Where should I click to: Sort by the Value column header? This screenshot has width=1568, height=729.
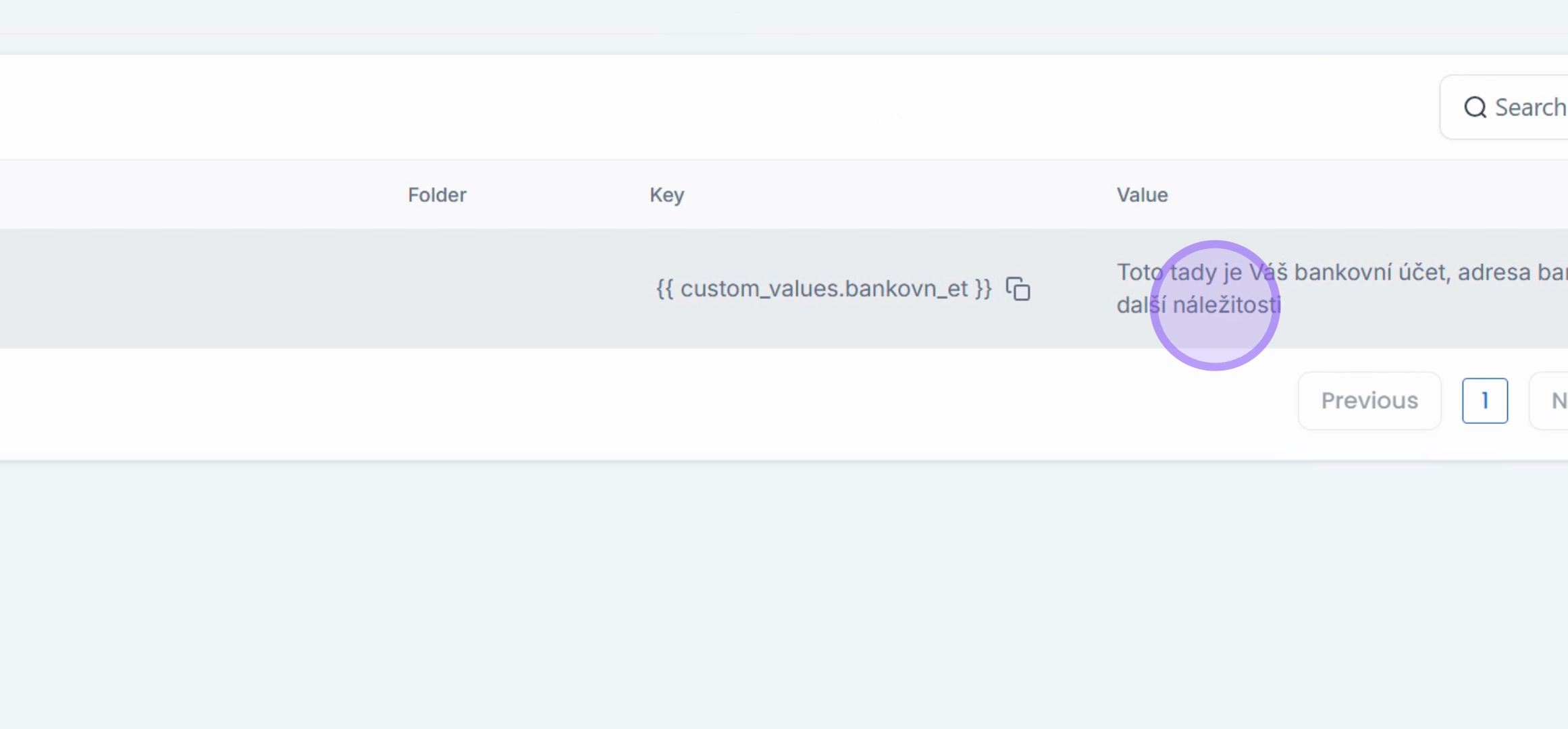[1142, 195]
